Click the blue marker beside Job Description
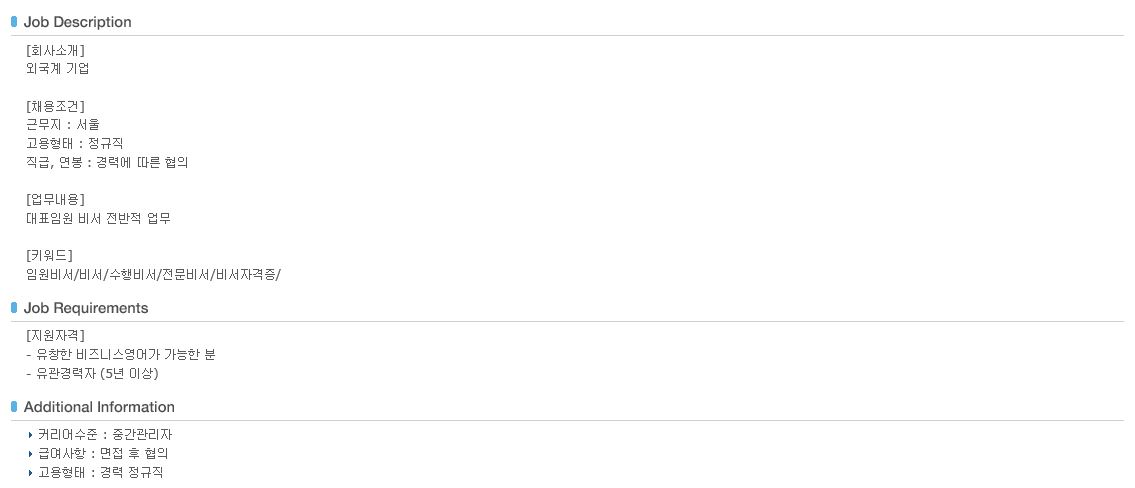This screenshot has height=488, width=1135. click(14, 21)
